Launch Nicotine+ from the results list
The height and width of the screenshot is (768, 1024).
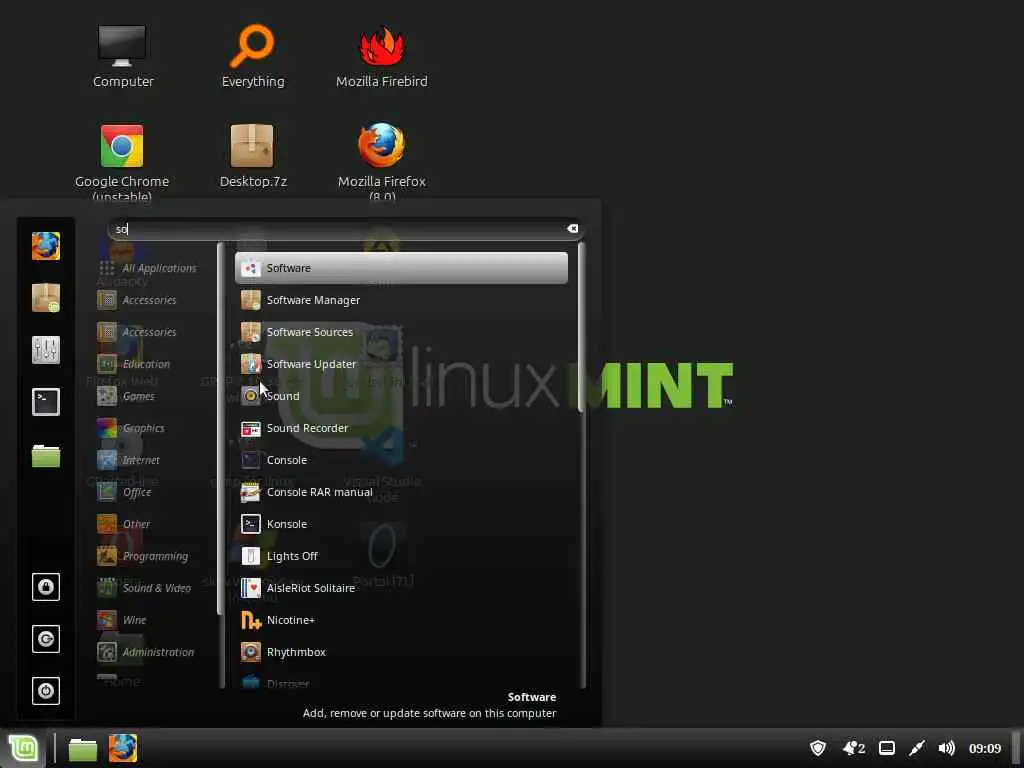(x=401, y=620)
